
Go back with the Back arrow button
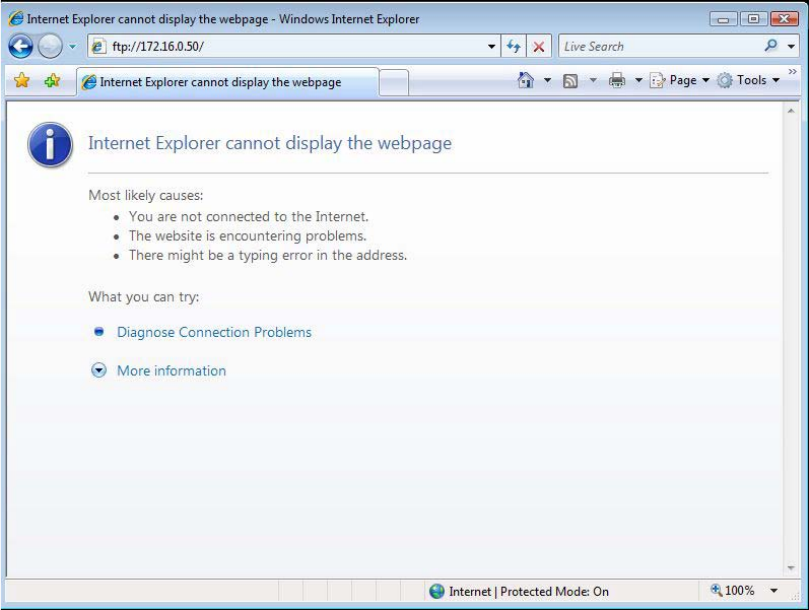pos(21,46)
